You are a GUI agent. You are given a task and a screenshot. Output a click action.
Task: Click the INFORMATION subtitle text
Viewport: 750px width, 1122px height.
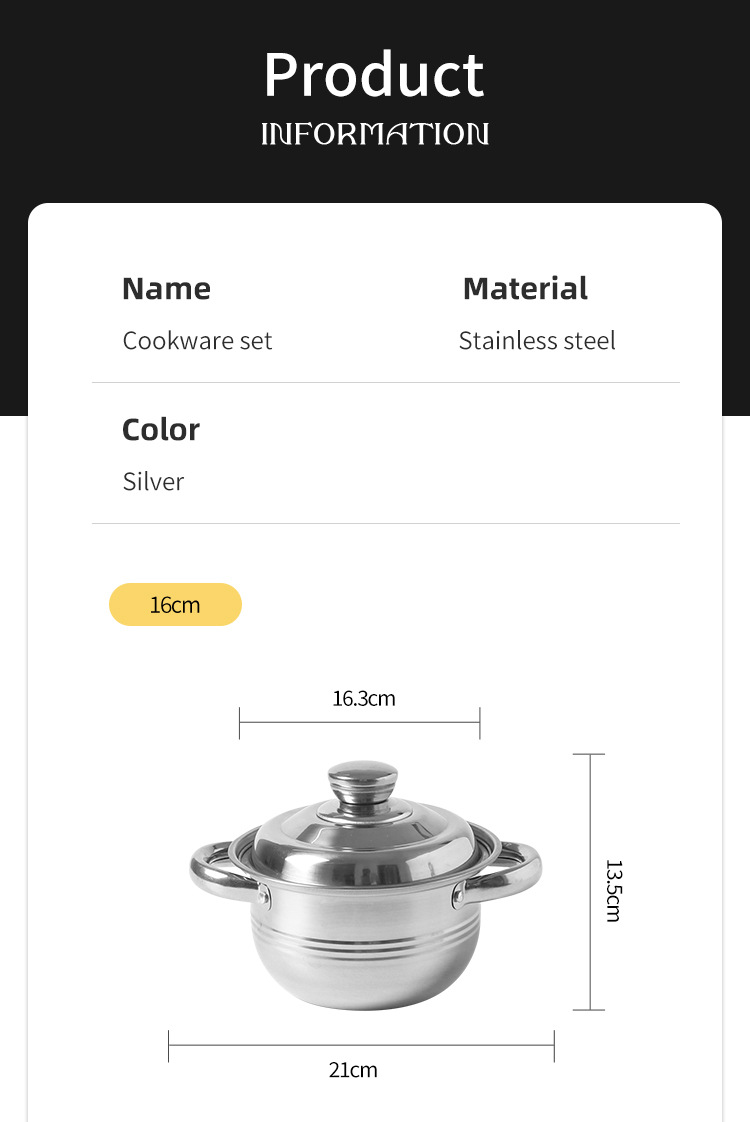(375, 134)
